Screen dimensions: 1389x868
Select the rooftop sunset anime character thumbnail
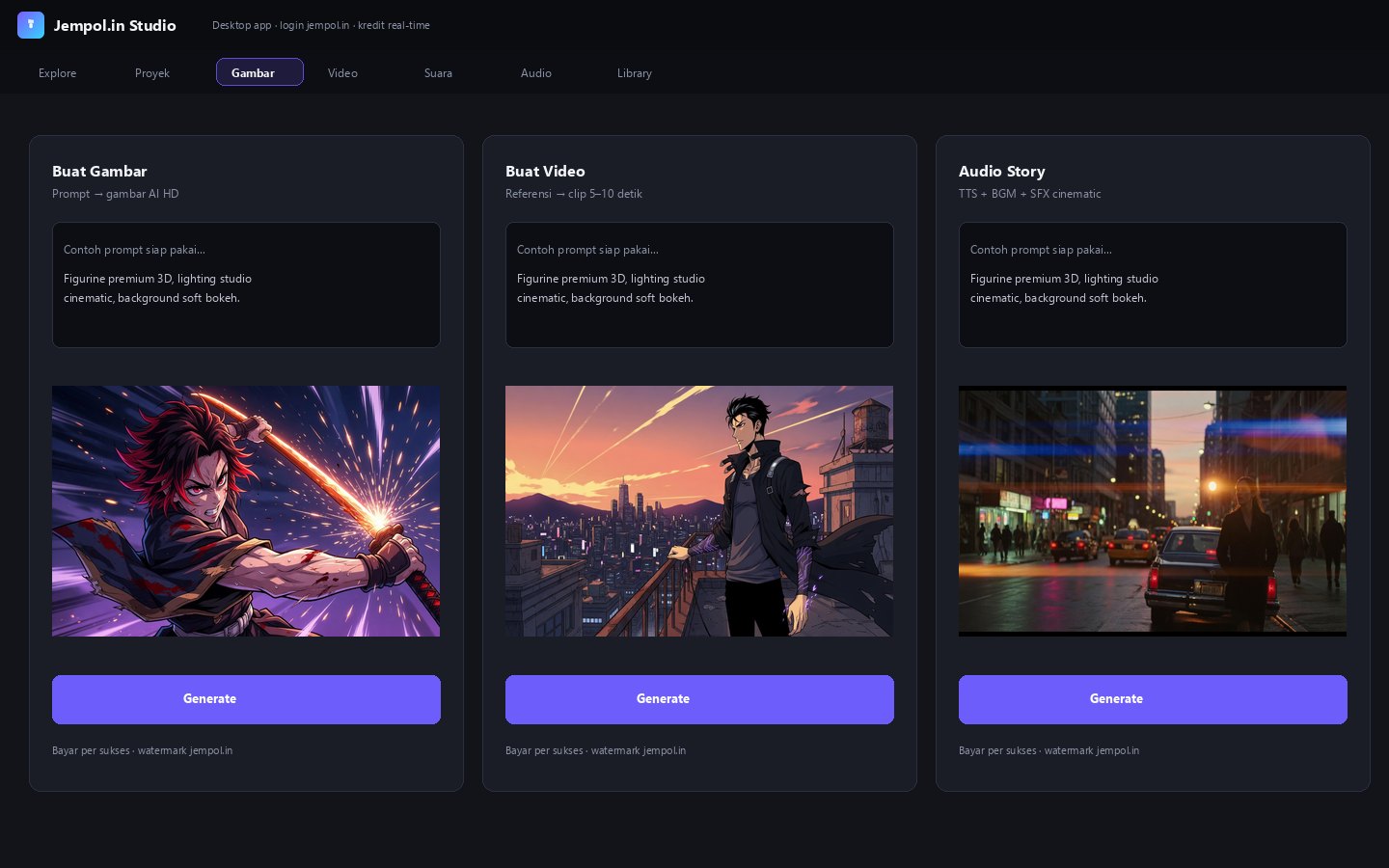(x=699, y=511)
